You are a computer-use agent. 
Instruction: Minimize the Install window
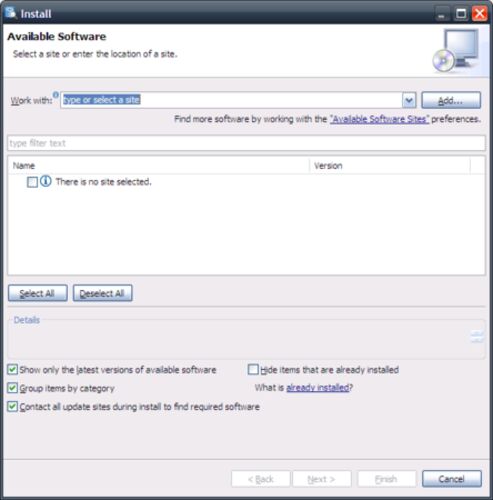442,14
